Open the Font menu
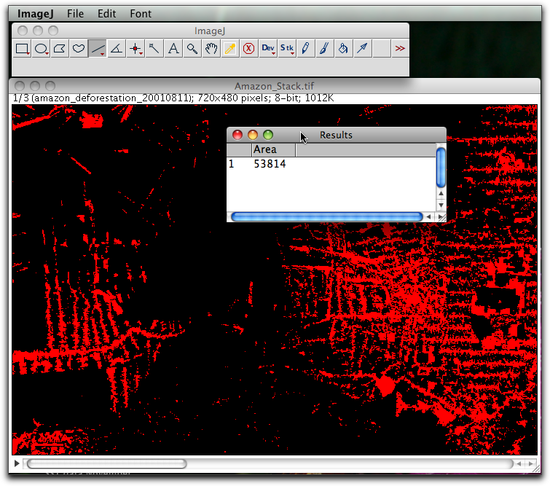Viewport: 550px width, 486px height. pyautogui.click(x=141, y=14)
